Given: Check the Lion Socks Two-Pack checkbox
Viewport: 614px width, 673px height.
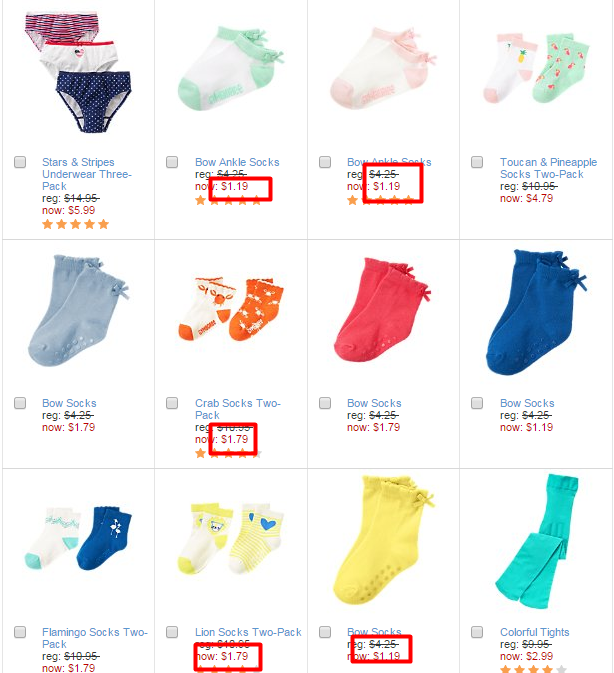Looking at the screenshot, I should pyautogui.click(x=172, y=632).
